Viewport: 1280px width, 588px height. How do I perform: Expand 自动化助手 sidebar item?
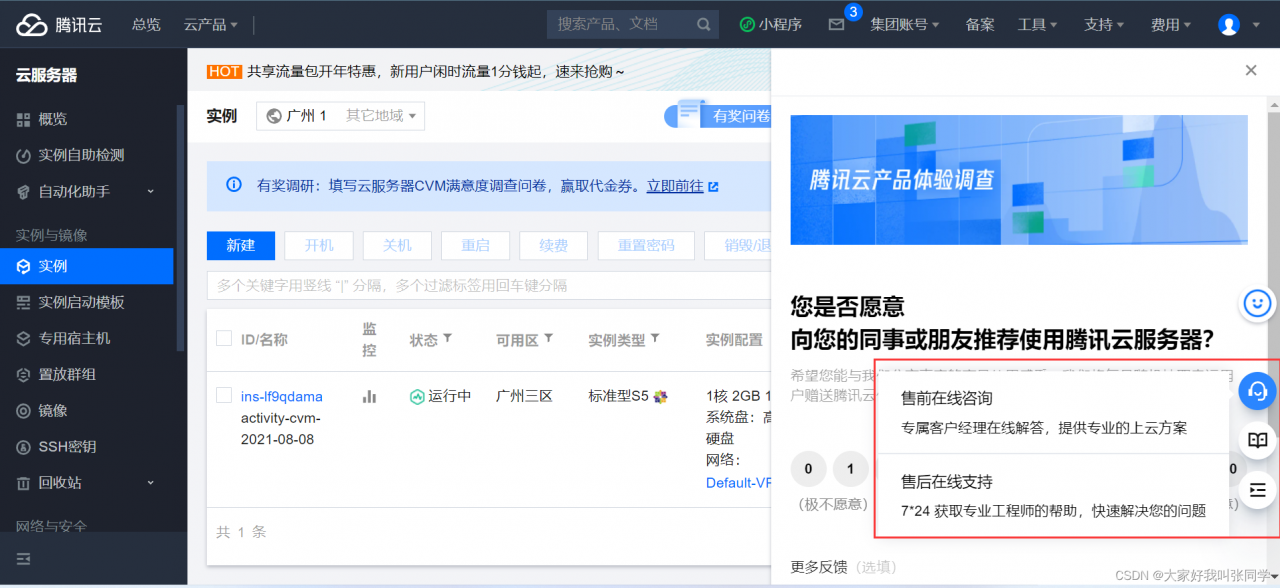coord(151,191)
